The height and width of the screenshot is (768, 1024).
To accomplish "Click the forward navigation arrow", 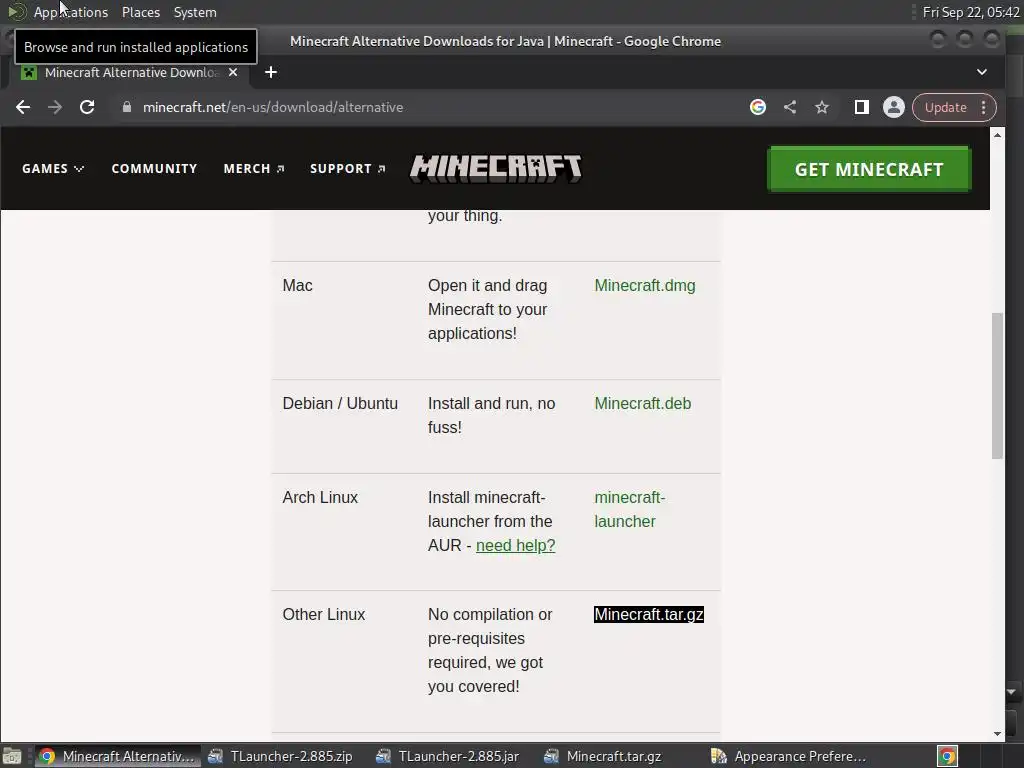I will click(55, 107).
